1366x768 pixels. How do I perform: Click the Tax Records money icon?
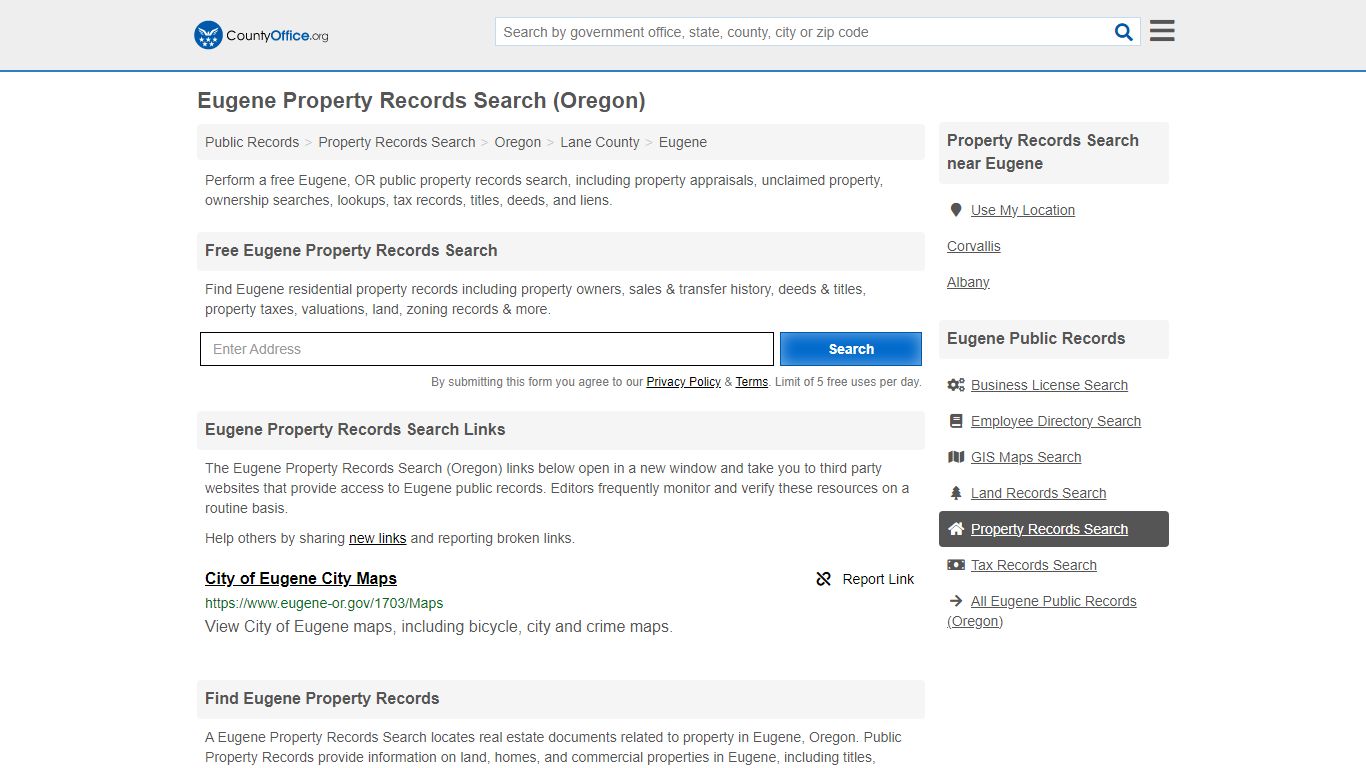click(956, 565)
